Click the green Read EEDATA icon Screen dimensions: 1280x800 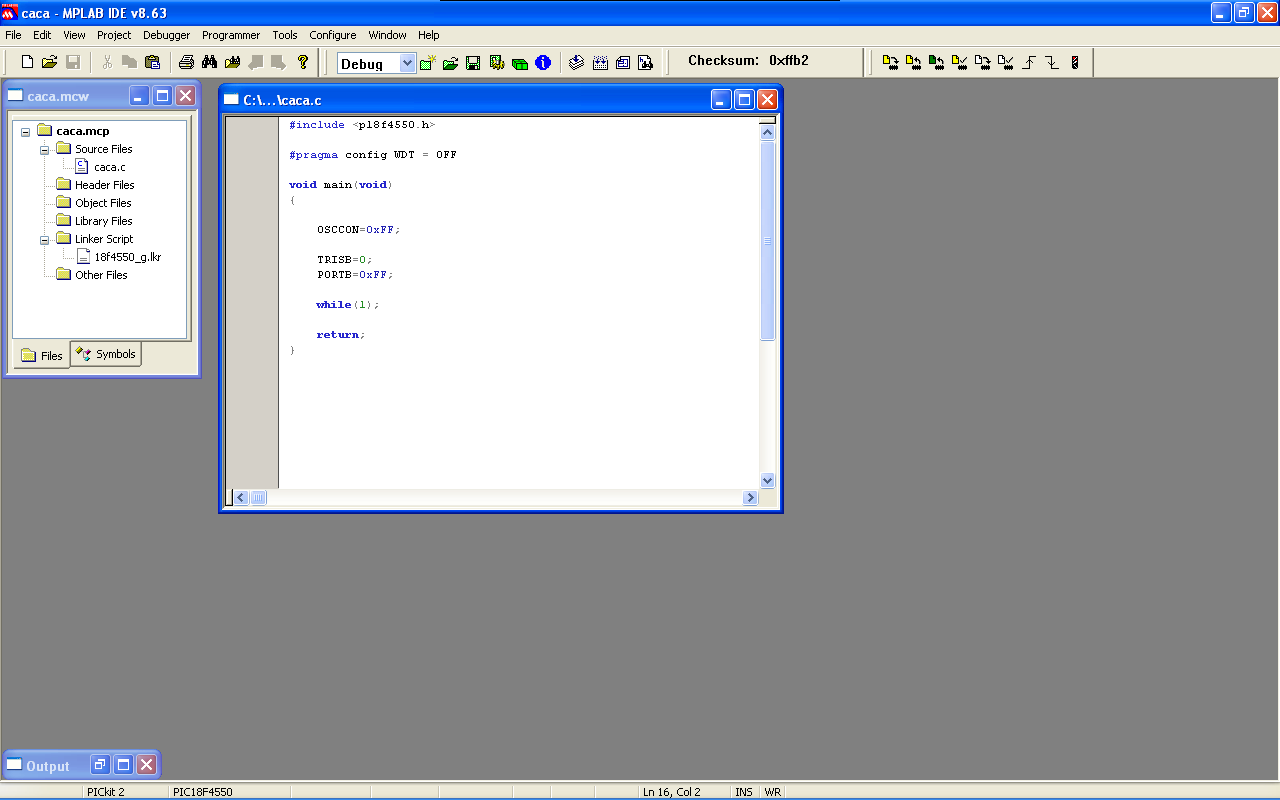[936, 62]
